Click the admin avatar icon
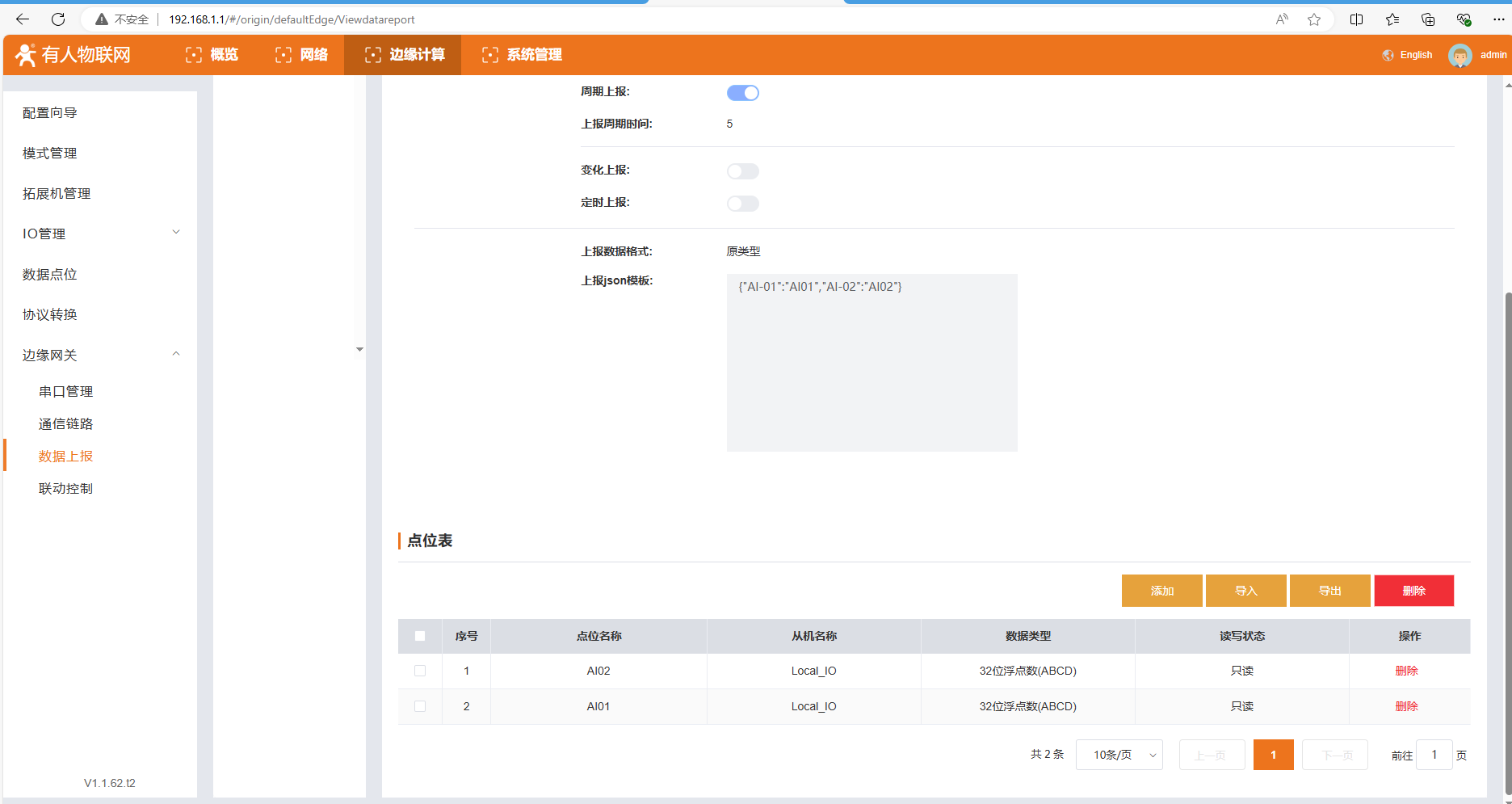This screenshot has height=804, width=1512. [x=1459, y=55]
